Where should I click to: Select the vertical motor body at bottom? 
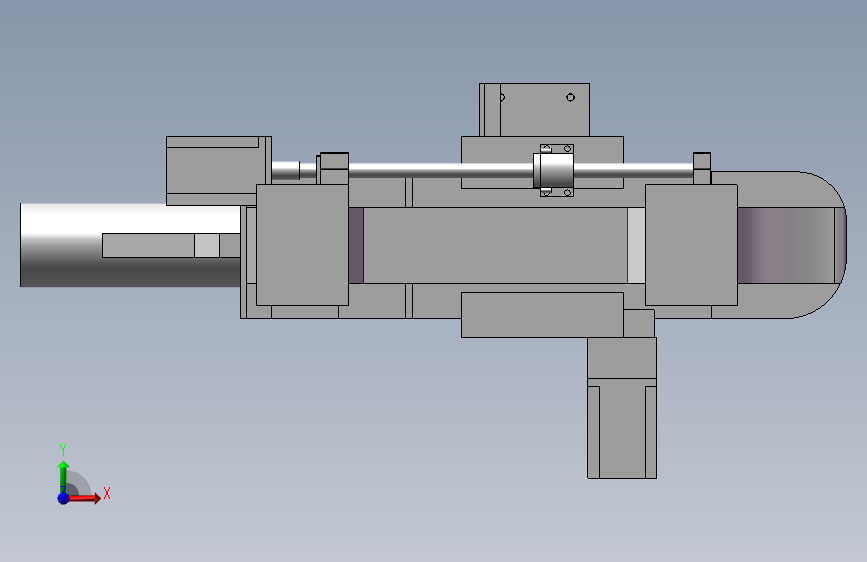(621, 428)
